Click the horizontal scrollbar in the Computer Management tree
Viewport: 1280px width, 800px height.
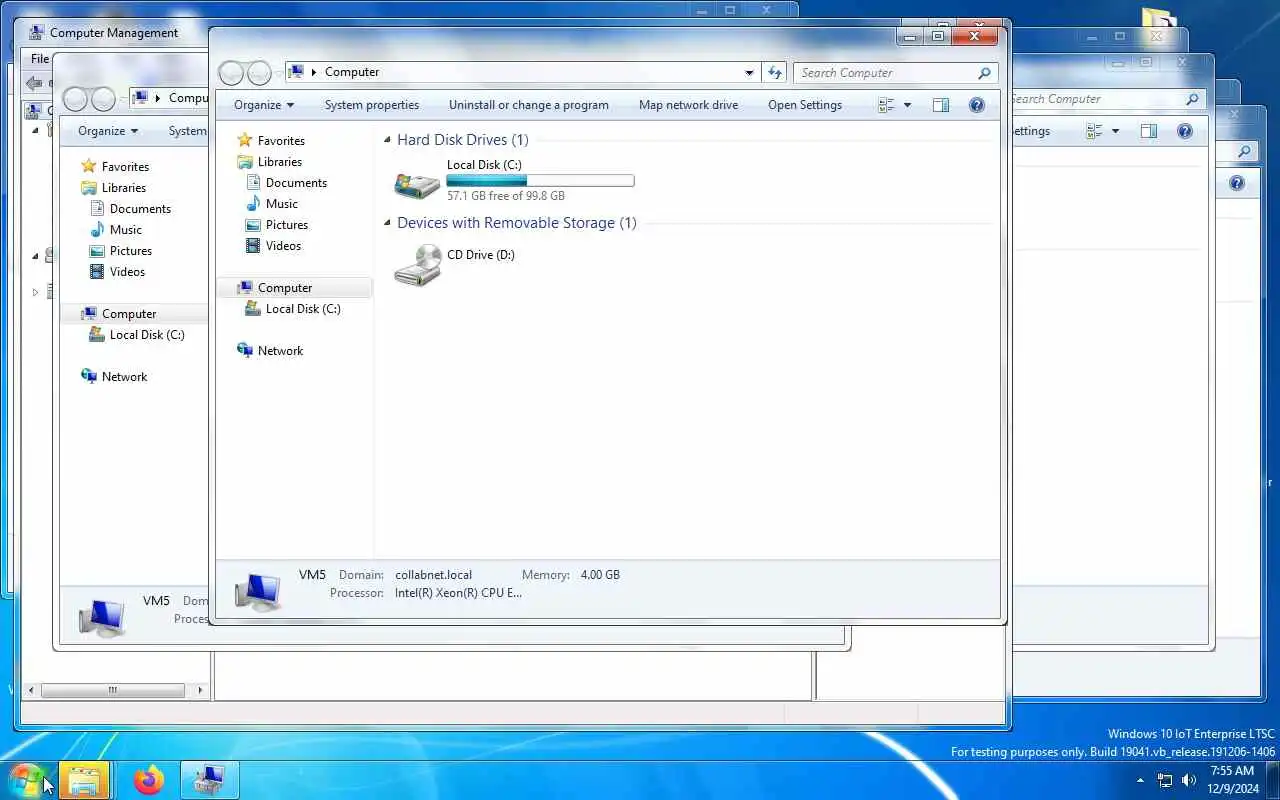coord(112,690)
